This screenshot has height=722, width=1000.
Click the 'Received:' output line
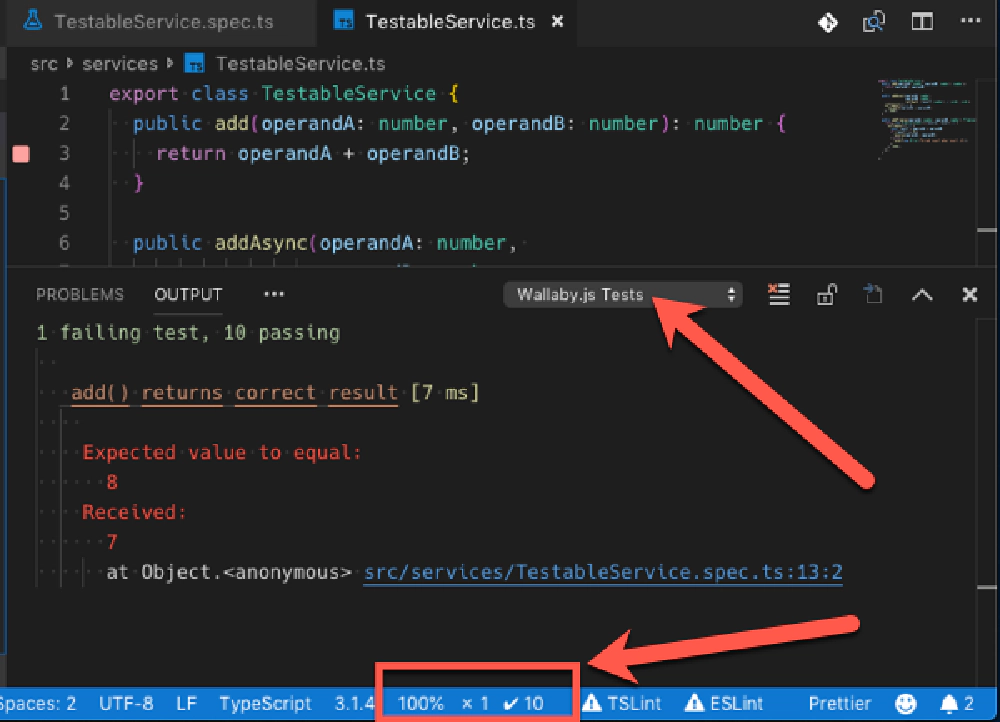coord(134,512)
